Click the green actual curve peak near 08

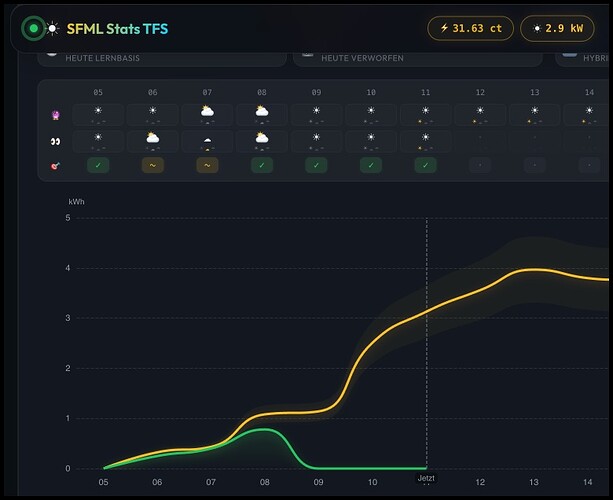click(x=264, y=429)
